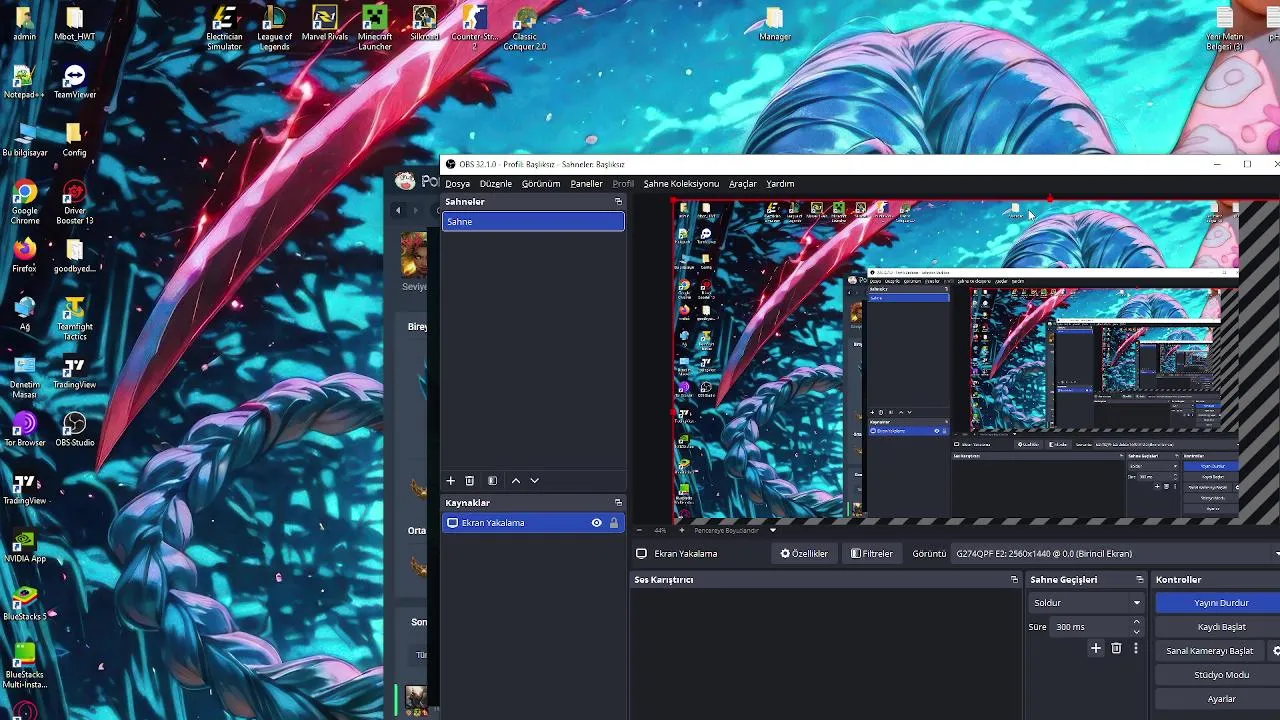Open Marvel Rivals desktop icon
This screenshot has width=1280, height=720.
pyautogui.click(x=324, y=24)
